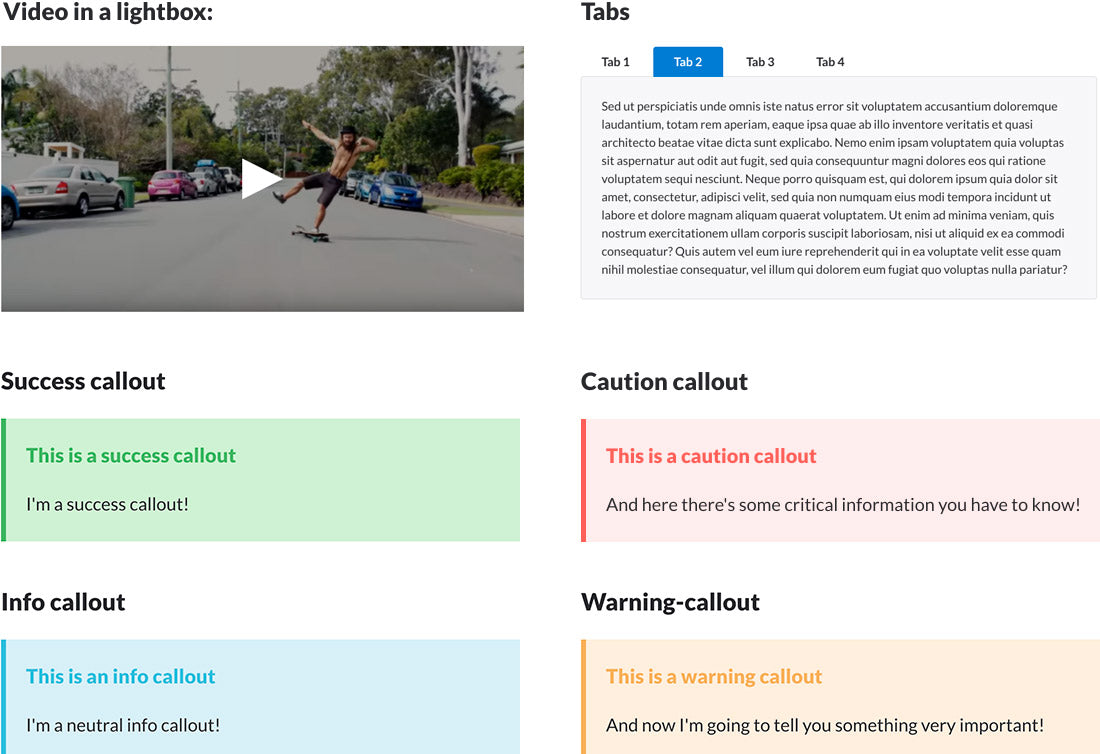Click the 'Video in a lightbox:' heading
This screenshot has width=1100, height=754.
tap(107, 12)
